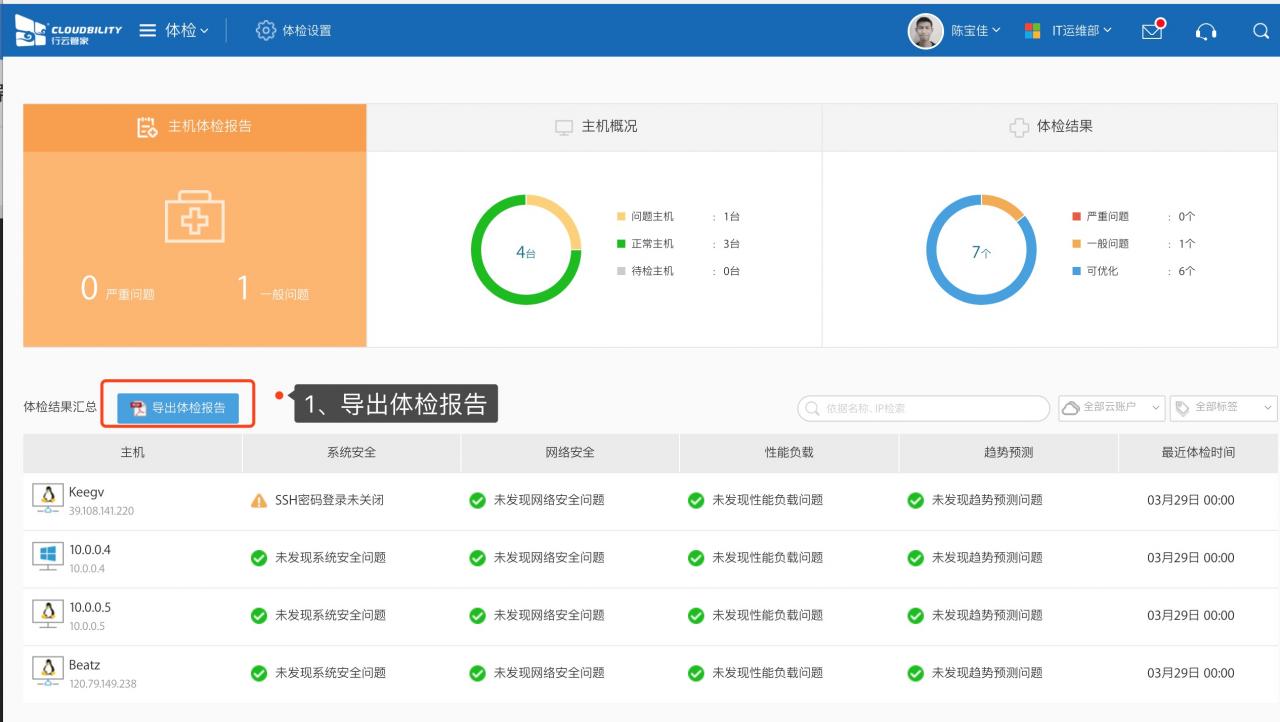Image resolution: width=1280 pixels, height=722 pixels.
Task: Select the 主机概况 panel header
Action: pos(595,127)
